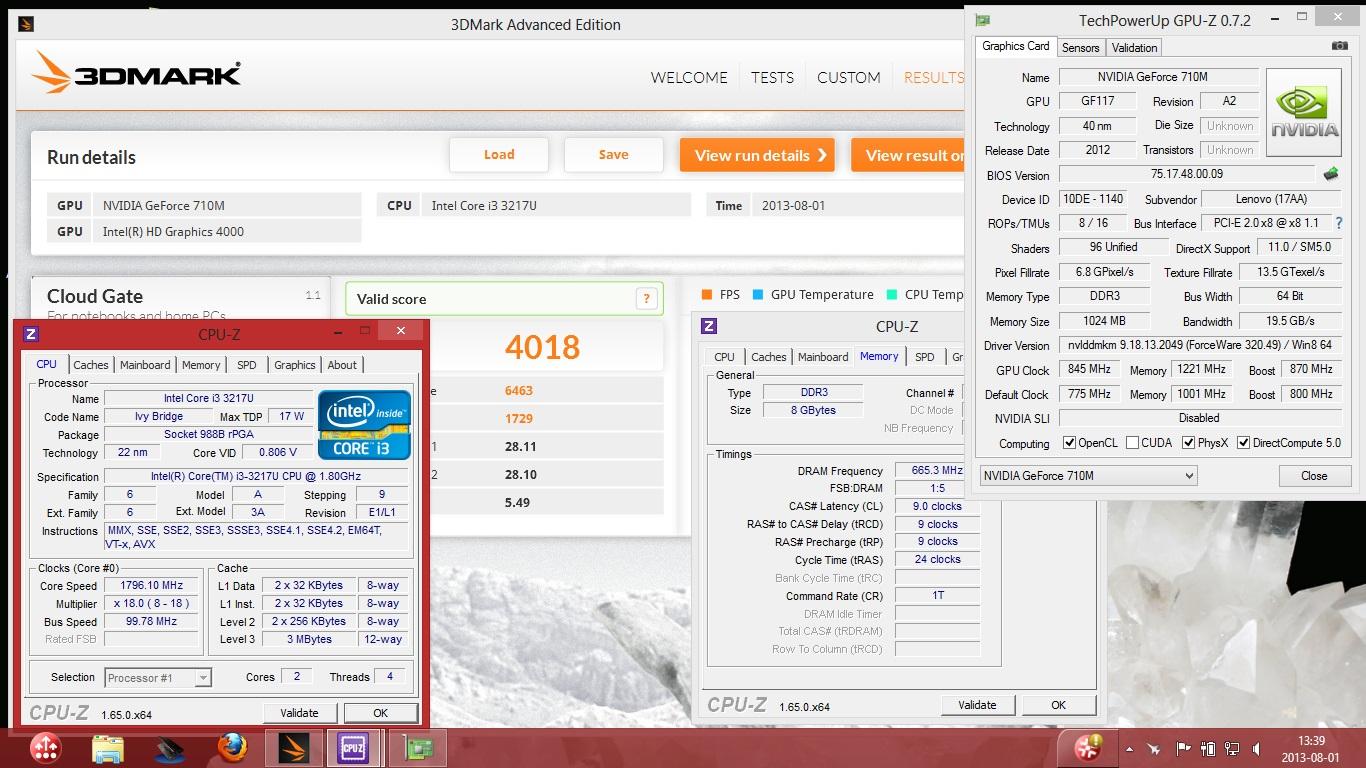1366x768 pixels.
Task: Click Validate in red CPU-Z window
Action: coord(299,713)
